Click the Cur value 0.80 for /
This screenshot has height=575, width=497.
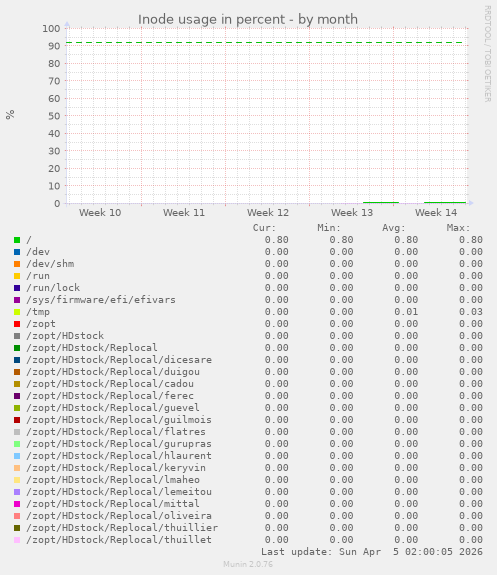pyautogui.click(x=277, y=240)
